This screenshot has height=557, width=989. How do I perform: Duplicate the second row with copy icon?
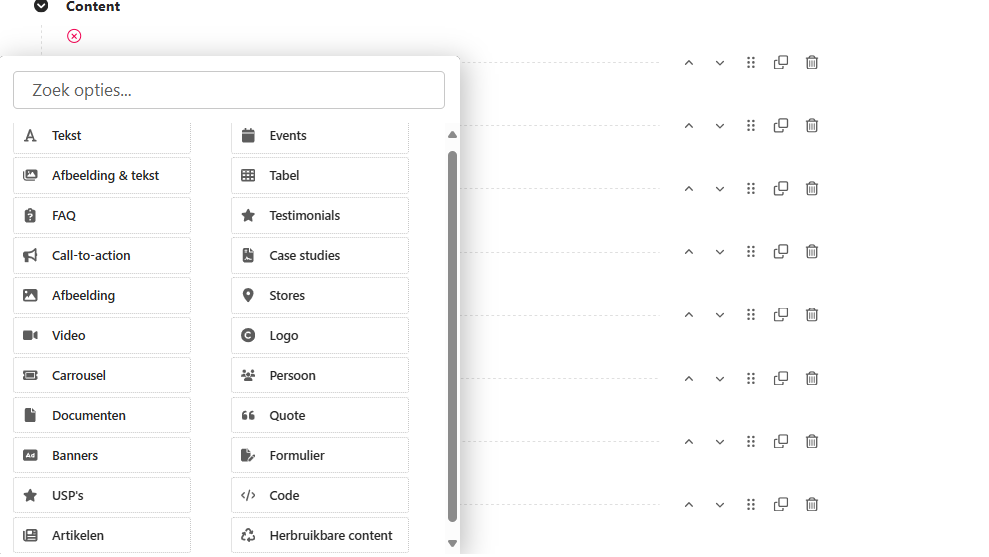[x=781, y=126]
